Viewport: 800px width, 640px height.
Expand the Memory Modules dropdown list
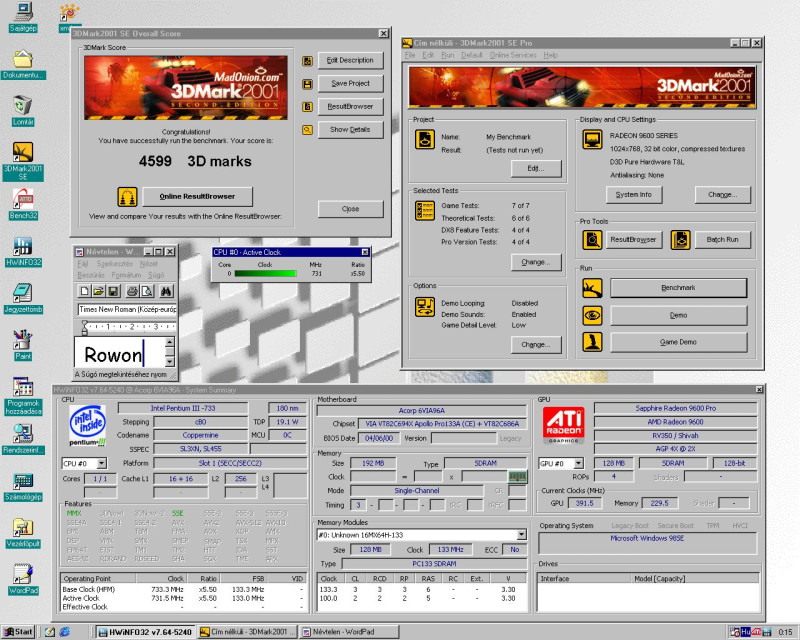point(521,535)
